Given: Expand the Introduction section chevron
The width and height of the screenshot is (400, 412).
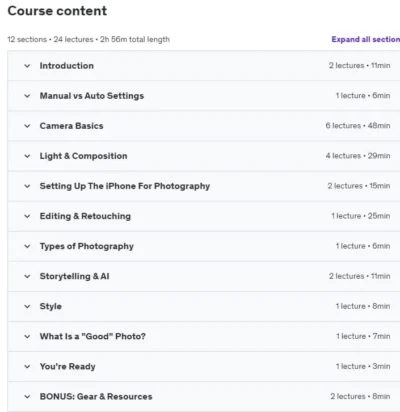Looking at the screenshot, I should [x=27, y=66].
